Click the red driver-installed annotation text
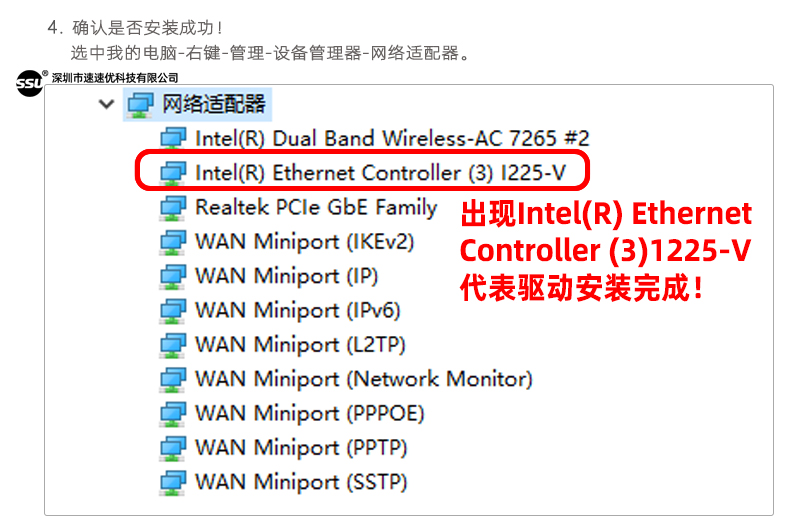Viewport: 790px width, 531px height. (x=605, y=251)
